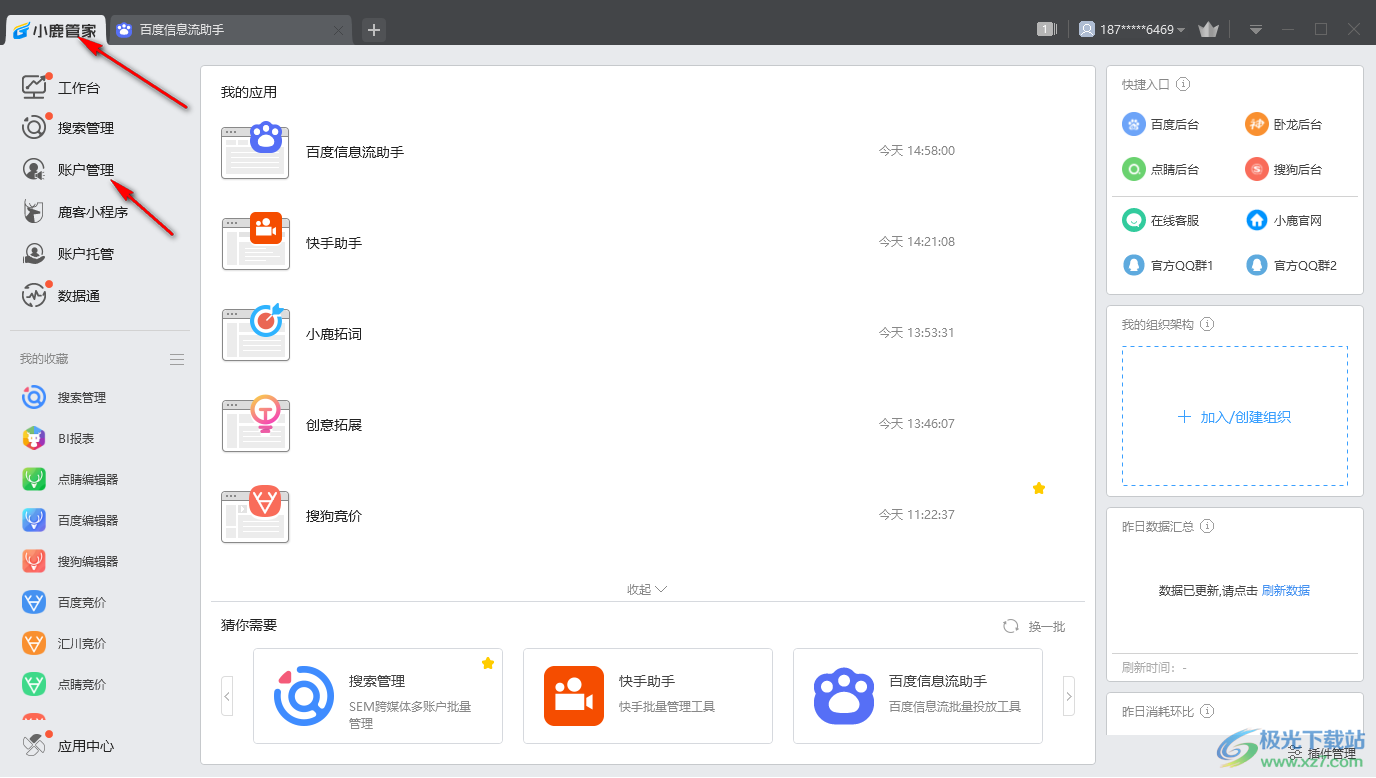Open 百度后台 quick entry

(x=1161, y=125)
